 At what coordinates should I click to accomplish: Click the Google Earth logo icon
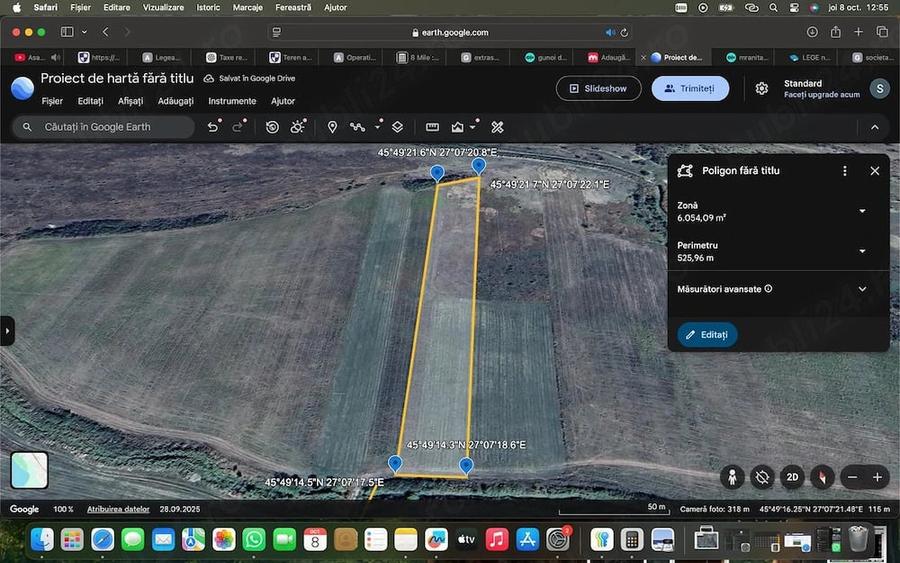22,88
